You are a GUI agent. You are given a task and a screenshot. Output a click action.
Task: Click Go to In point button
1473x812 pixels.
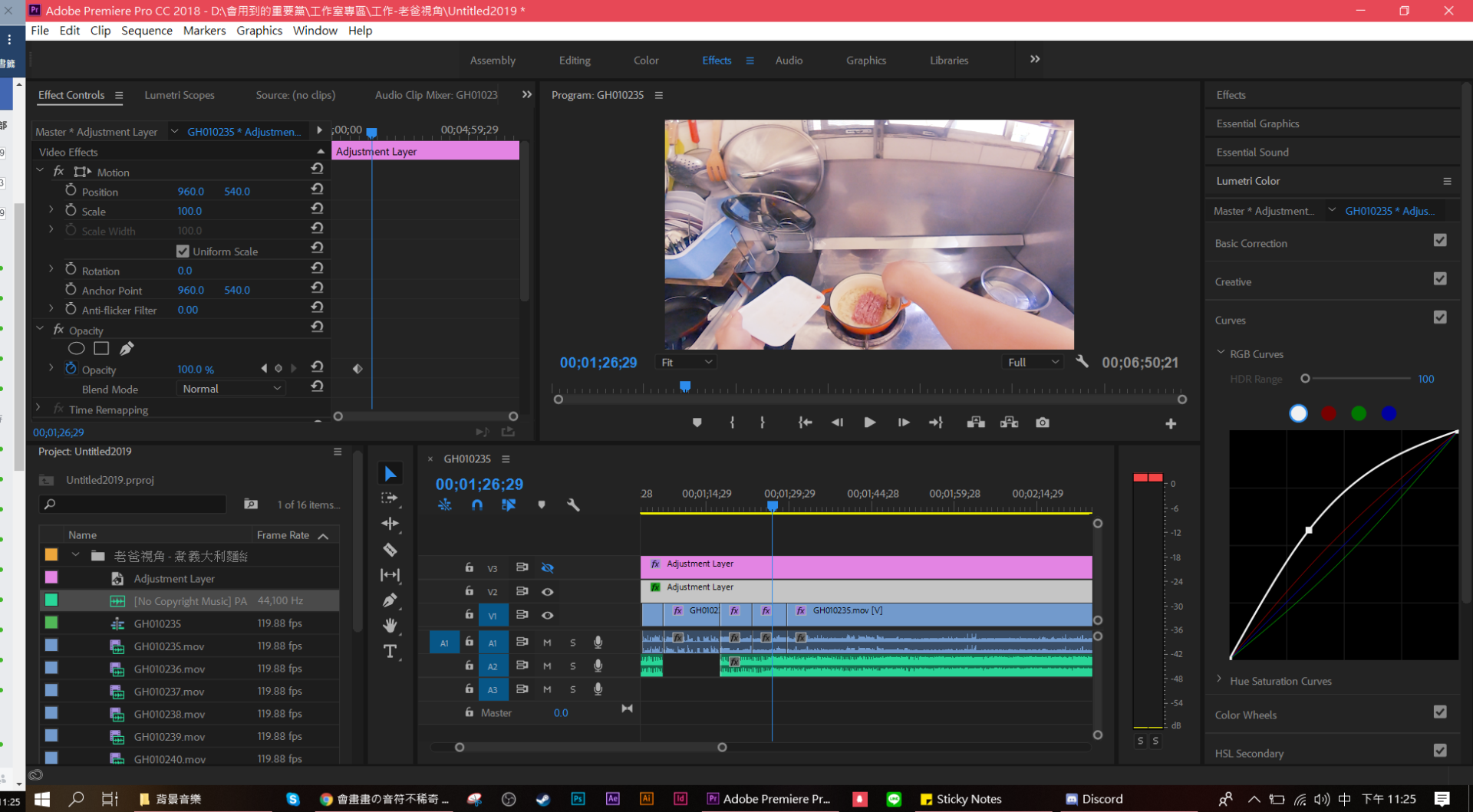[805, 422]
